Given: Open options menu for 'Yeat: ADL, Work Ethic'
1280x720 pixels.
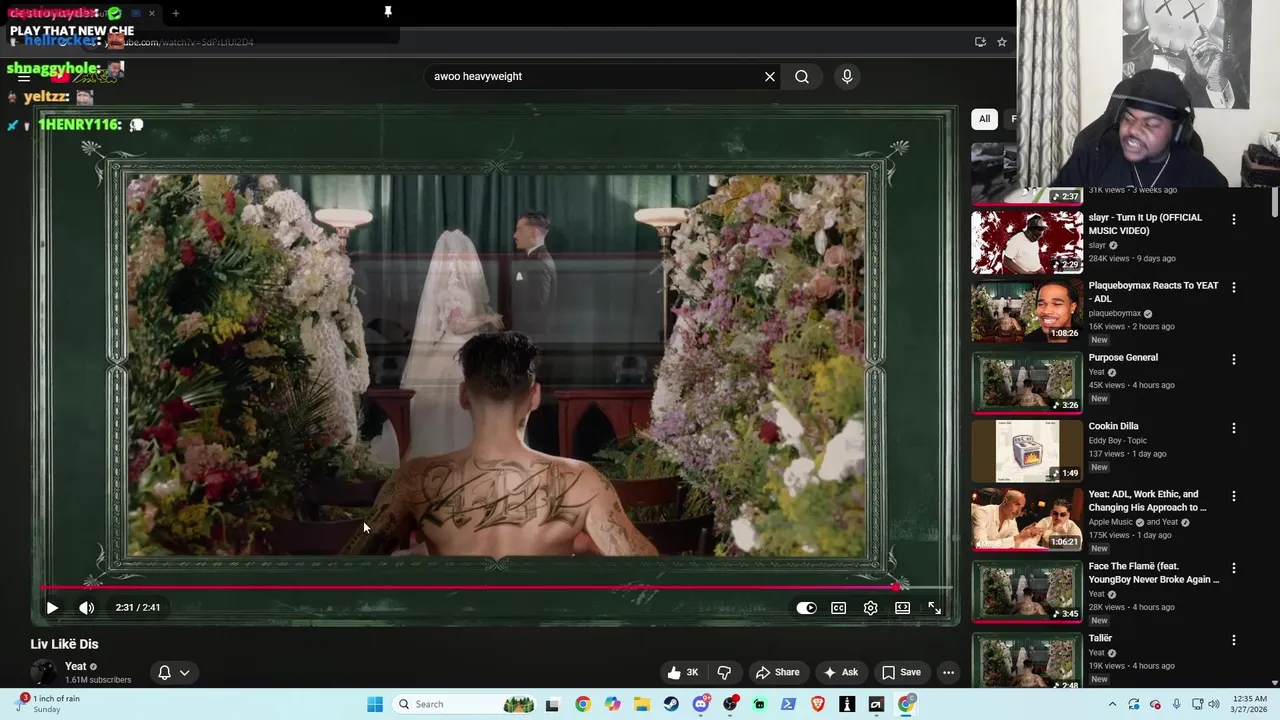Looking at the screenshot, I should 1233,496.
